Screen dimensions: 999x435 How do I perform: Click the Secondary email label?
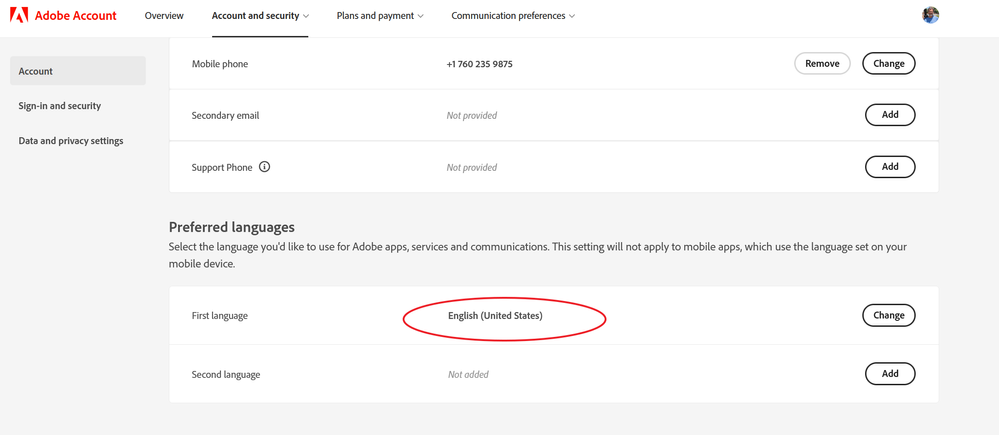pyautogui.click(x=226, y=116)
